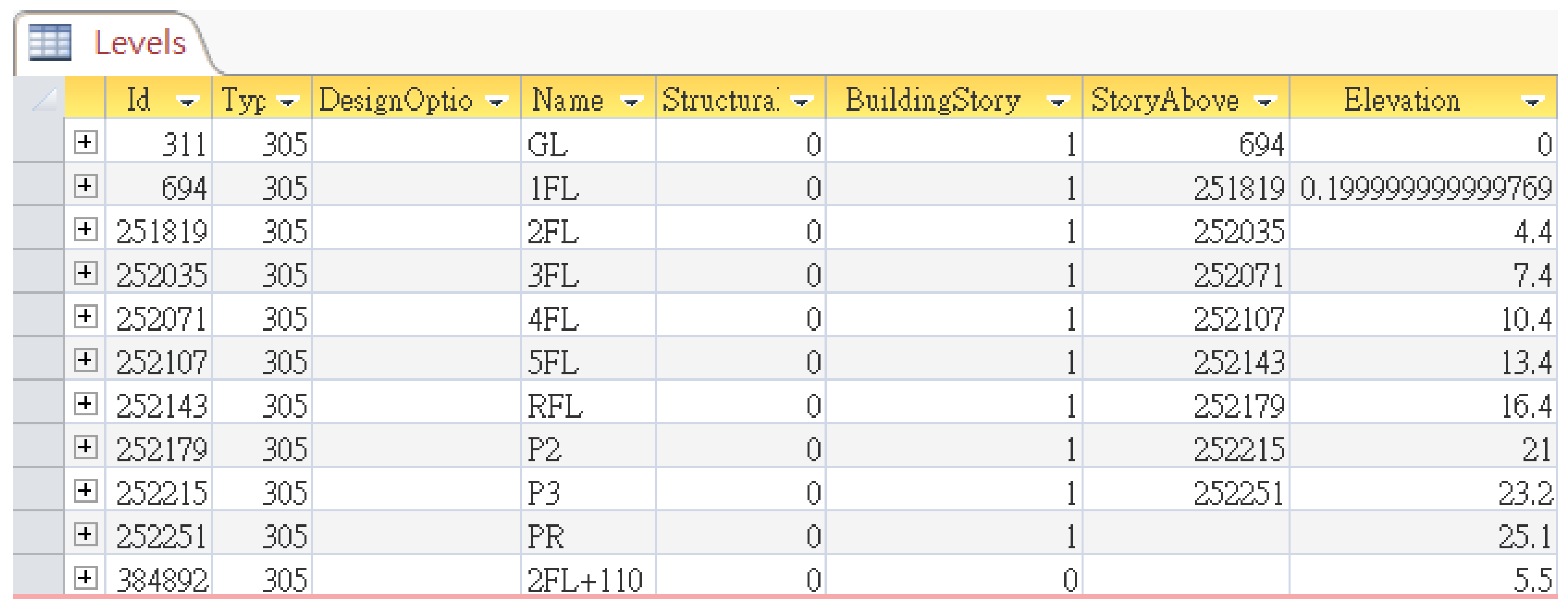Image resolution: width=1568 pixels, height=611 pixels.
Task: Open the Elevation column filter dropdown
Action: click(1531, 101)
